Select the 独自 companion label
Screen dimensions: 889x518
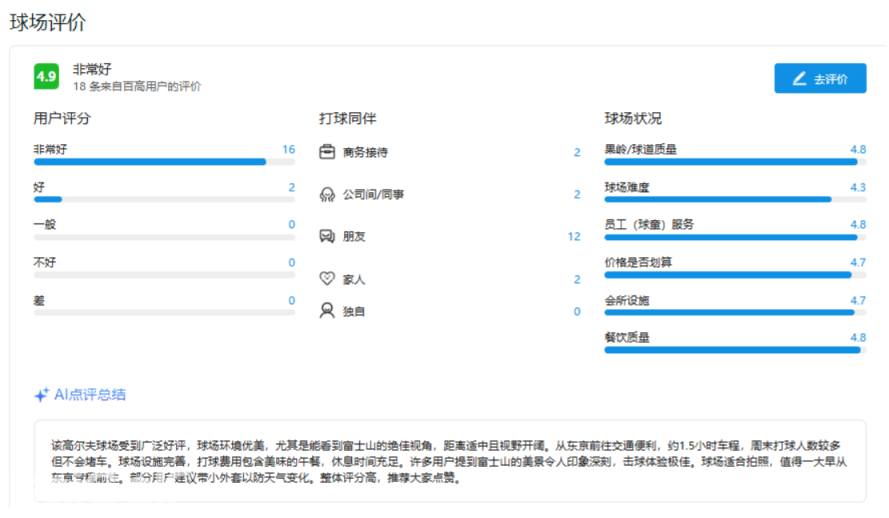354,311
